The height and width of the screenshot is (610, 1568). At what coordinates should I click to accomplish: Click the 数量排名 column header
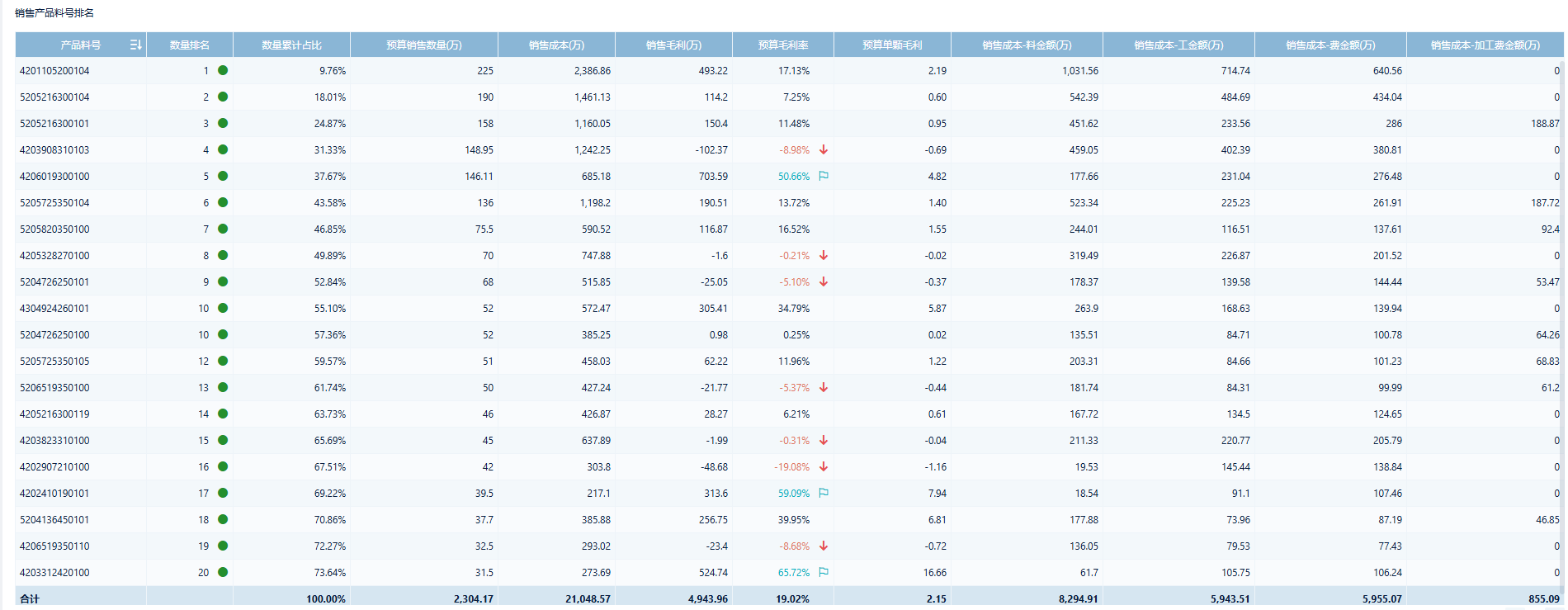[x=190, y=45]
